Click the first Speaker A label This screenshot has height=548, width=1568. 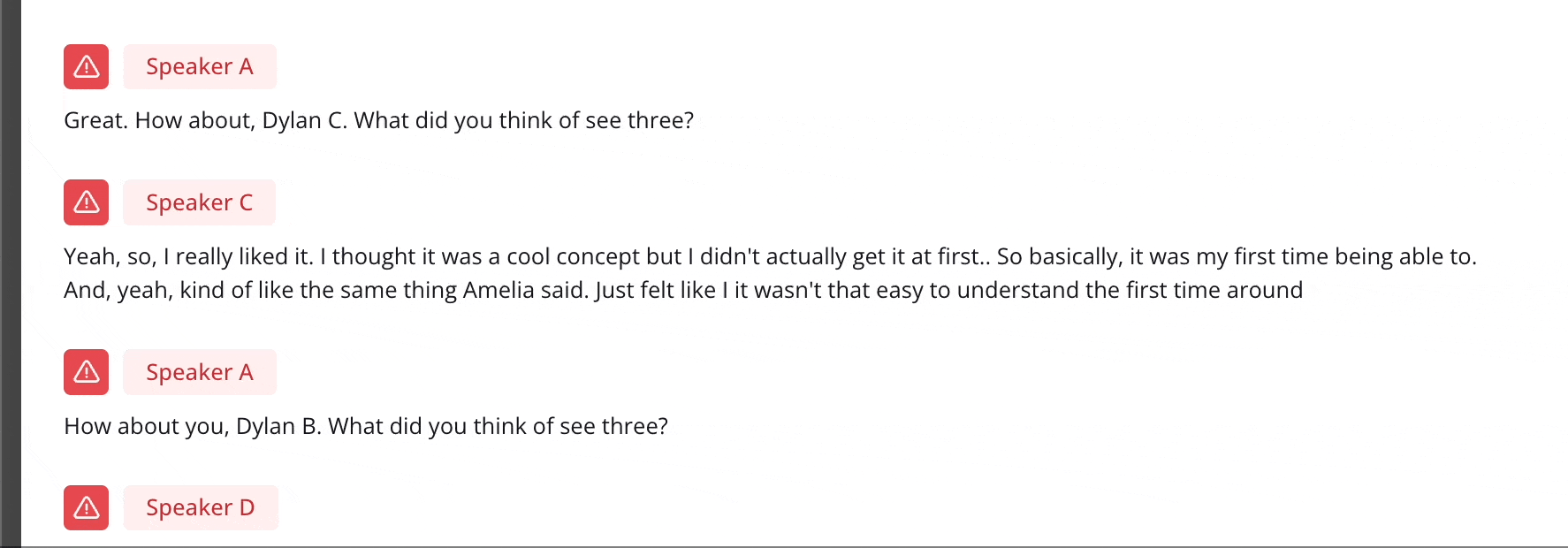coord(200,66)
